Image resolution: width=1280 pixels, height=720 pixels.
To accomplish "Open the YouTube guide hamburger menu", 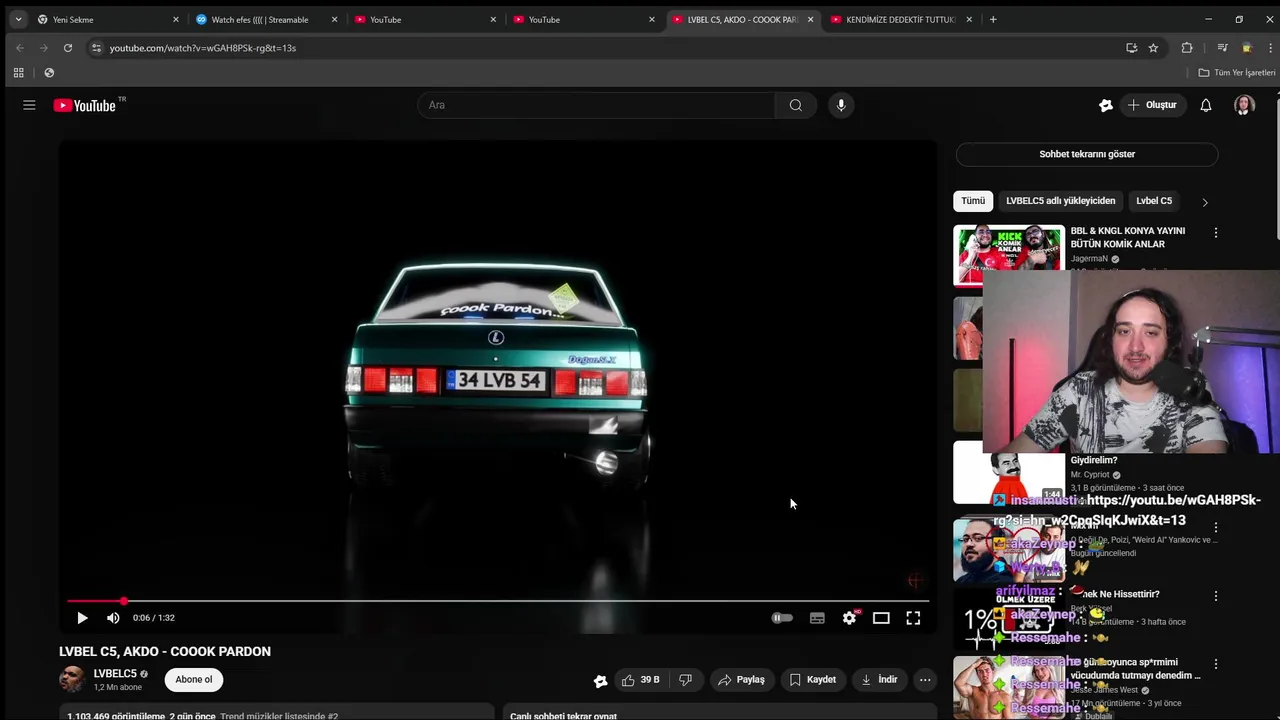I will pos(29,105).
